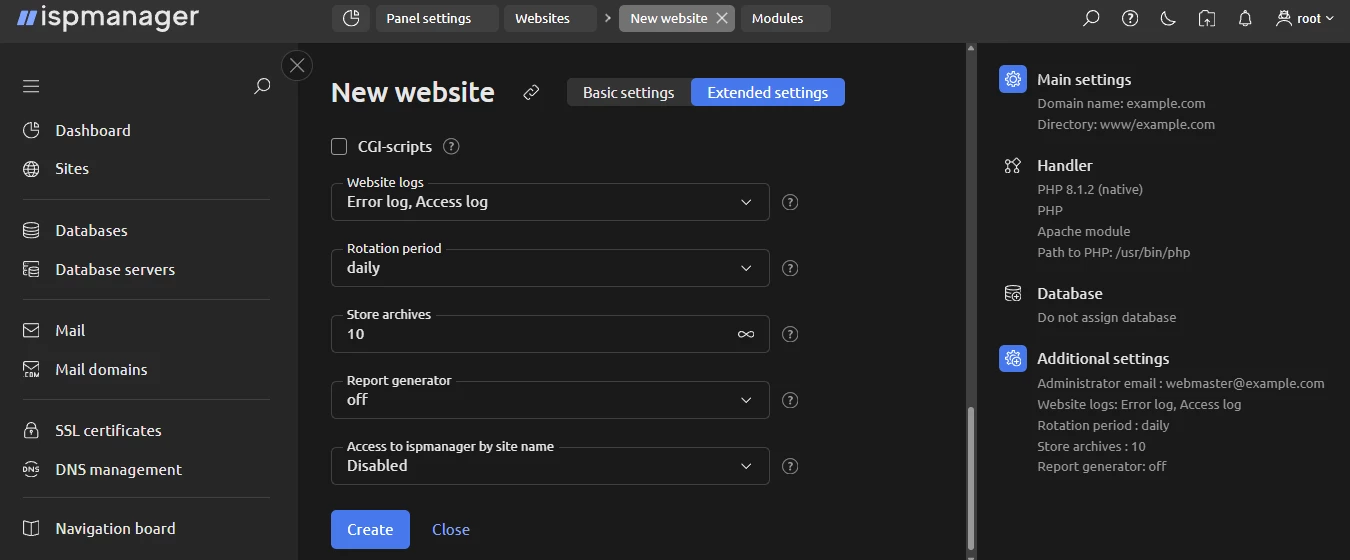Click the form's vertical scrollbar

970,478
